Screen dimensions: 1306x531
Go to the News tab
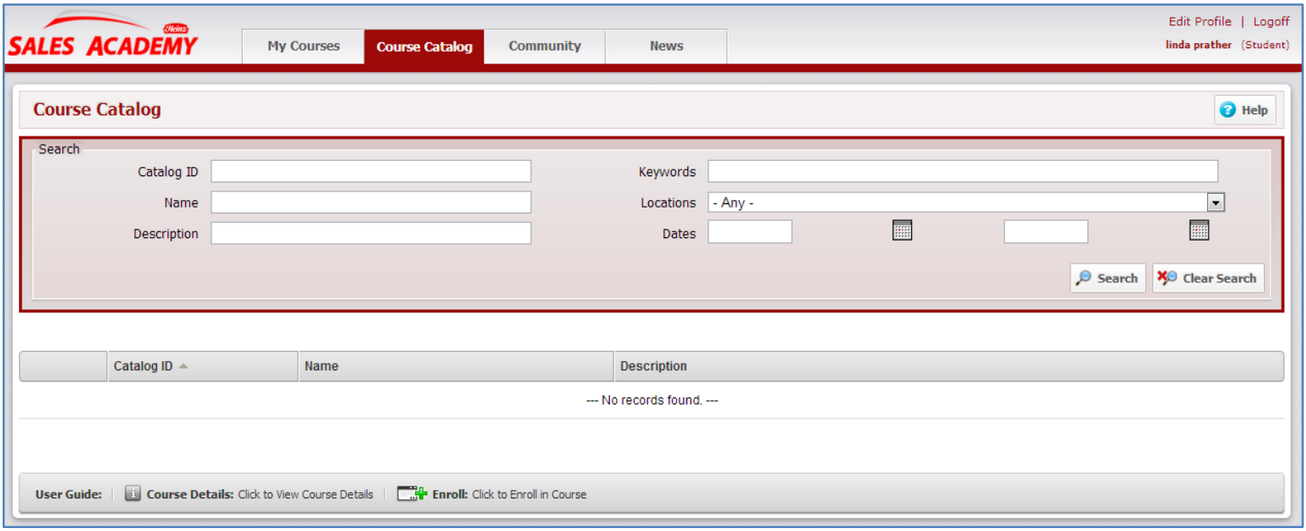(x=666, y=46)
